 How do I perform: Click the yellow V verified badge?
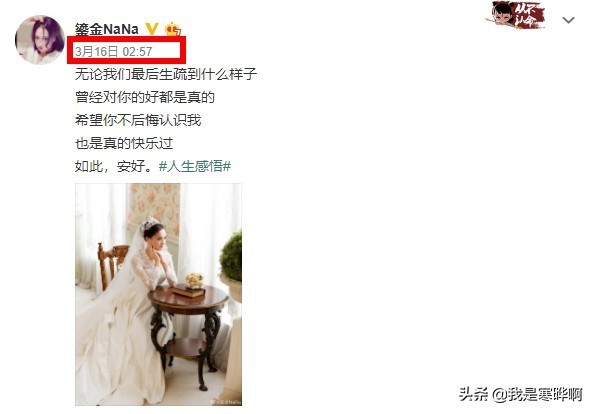pyautogui.click(x=152, y=28)
